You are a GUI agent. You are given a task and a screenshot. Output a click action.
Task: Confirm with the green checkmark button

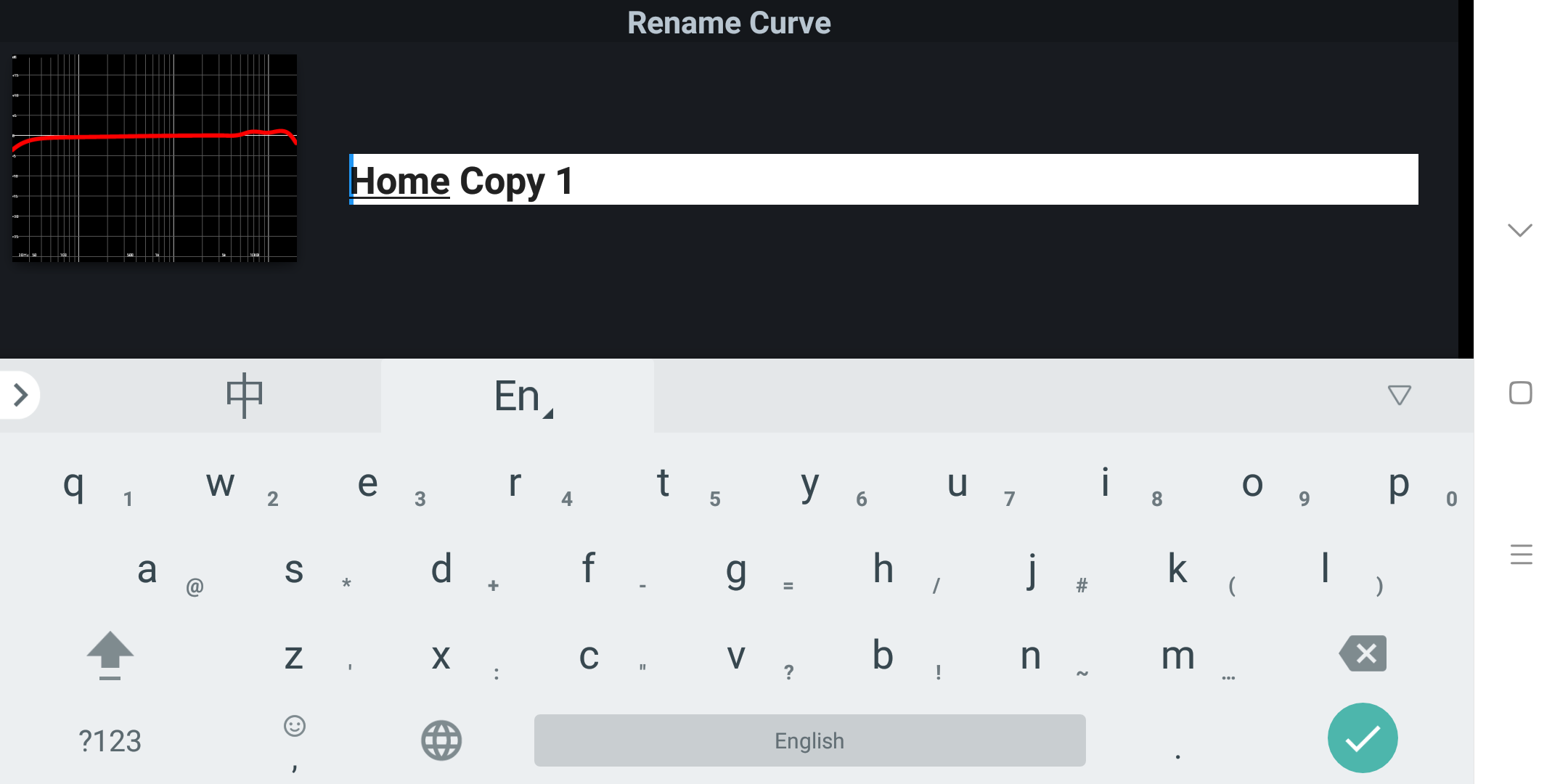pos(1363,738)
